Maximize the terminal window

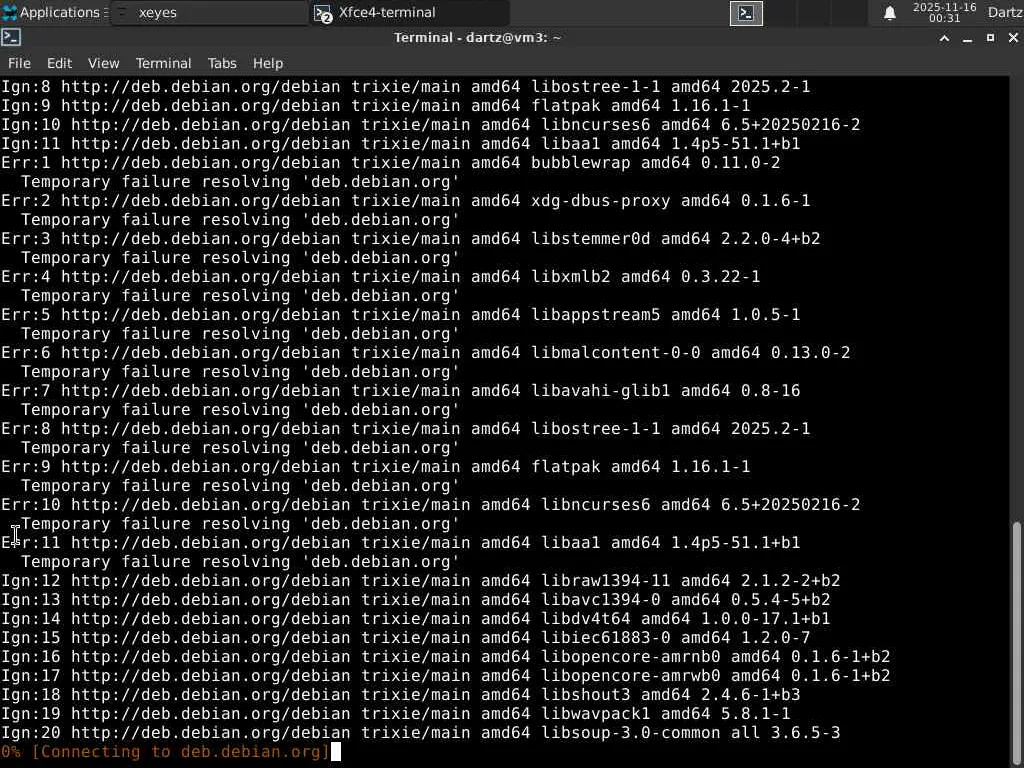pos(990,39)
